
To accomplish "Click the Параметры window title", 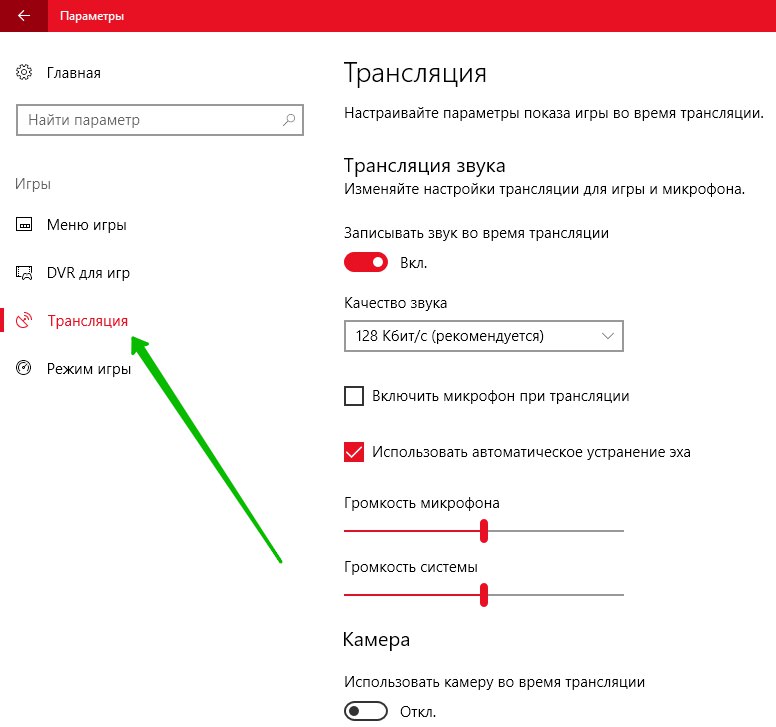I will tap(92, 16).
